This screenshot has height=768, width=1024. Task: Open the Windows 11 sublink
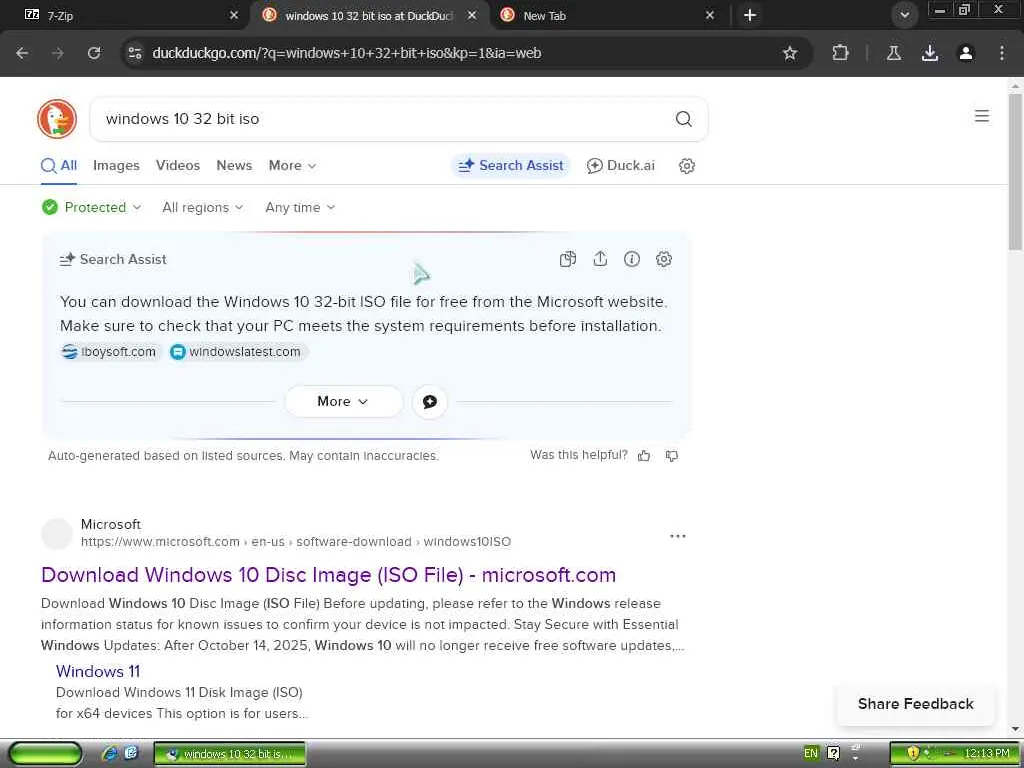(98, 671)
